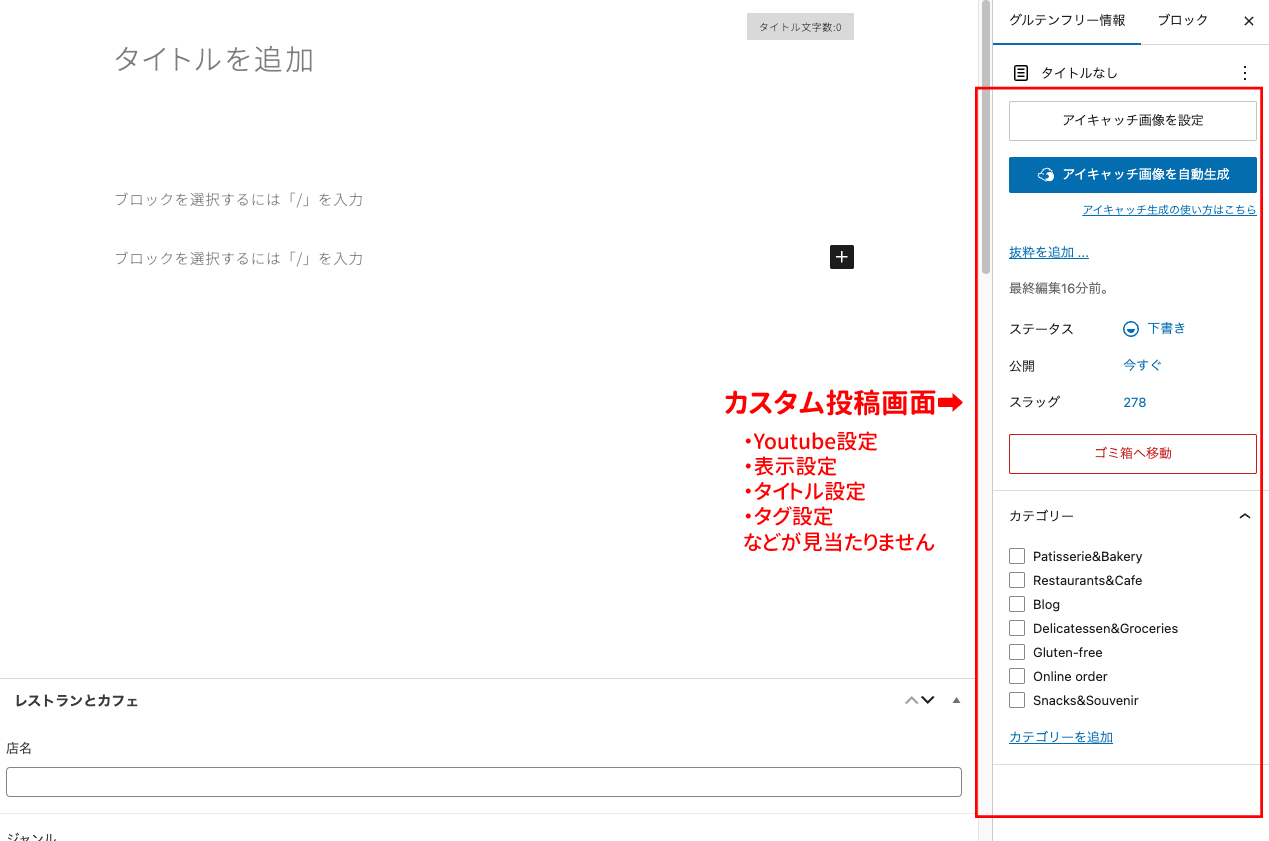Select the グルテンフリー情報 tab
This screenshot has width=1269, height=841.
click(1066, 21)
